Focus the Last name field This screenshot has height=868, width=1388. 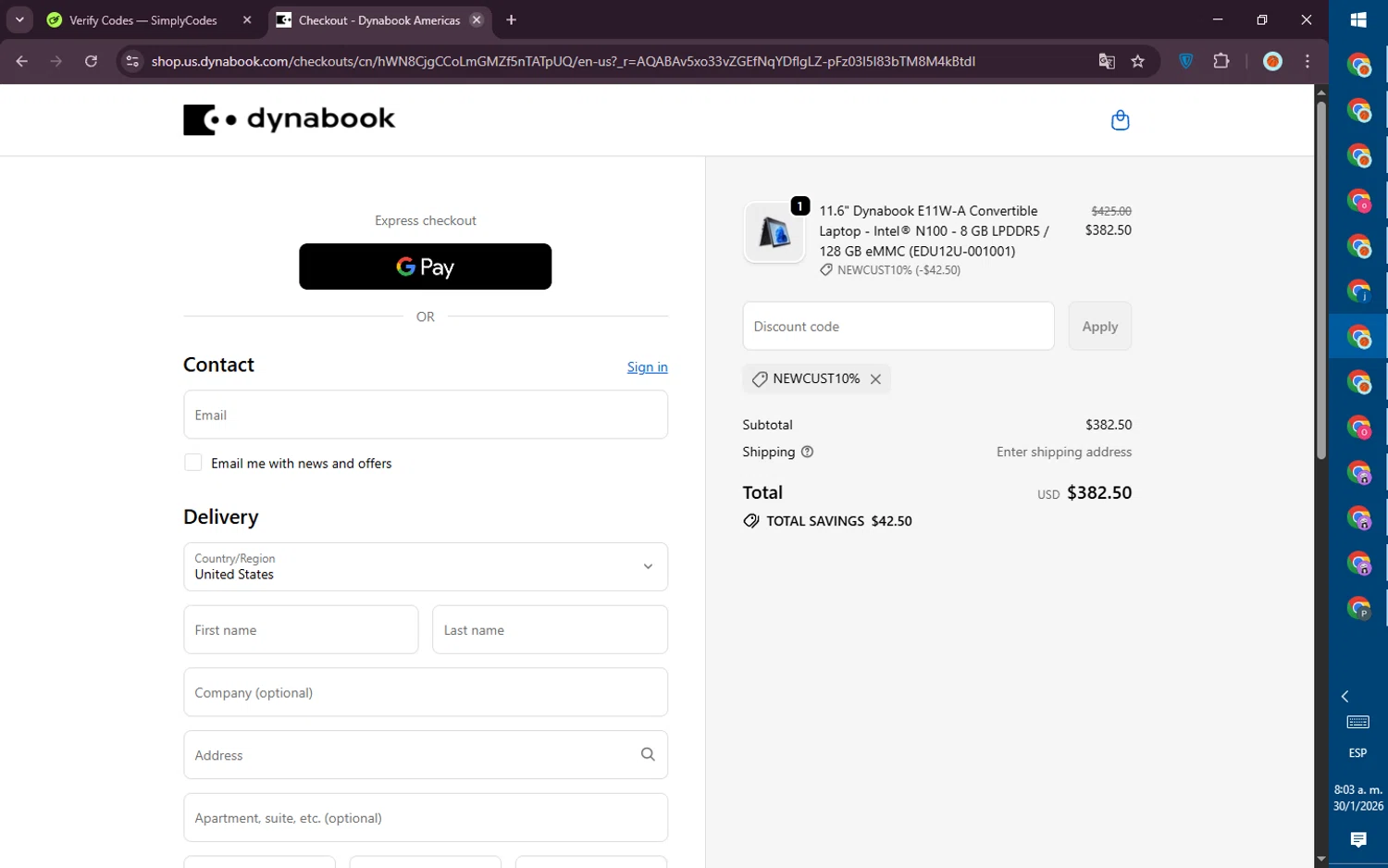coord(550,629)
